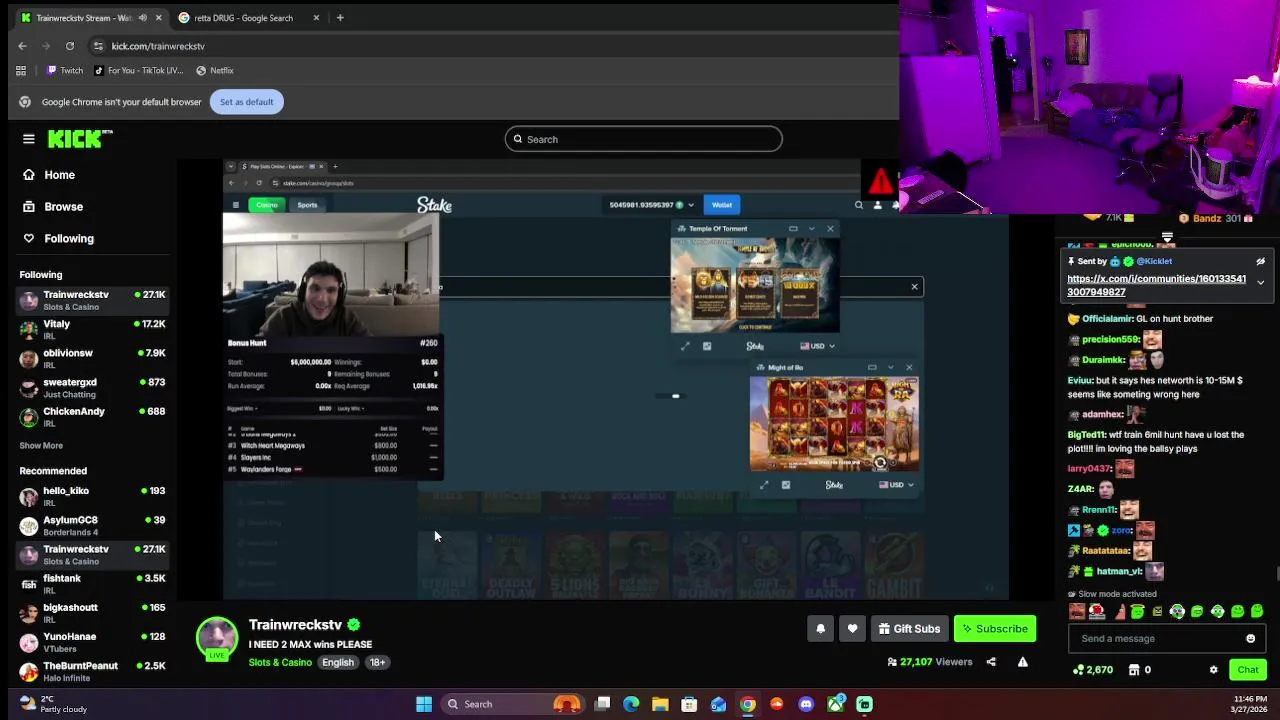Open ChickenAndy channel in Following list
The height and width of the screenshot is (720, 1280).
point(93,417)
